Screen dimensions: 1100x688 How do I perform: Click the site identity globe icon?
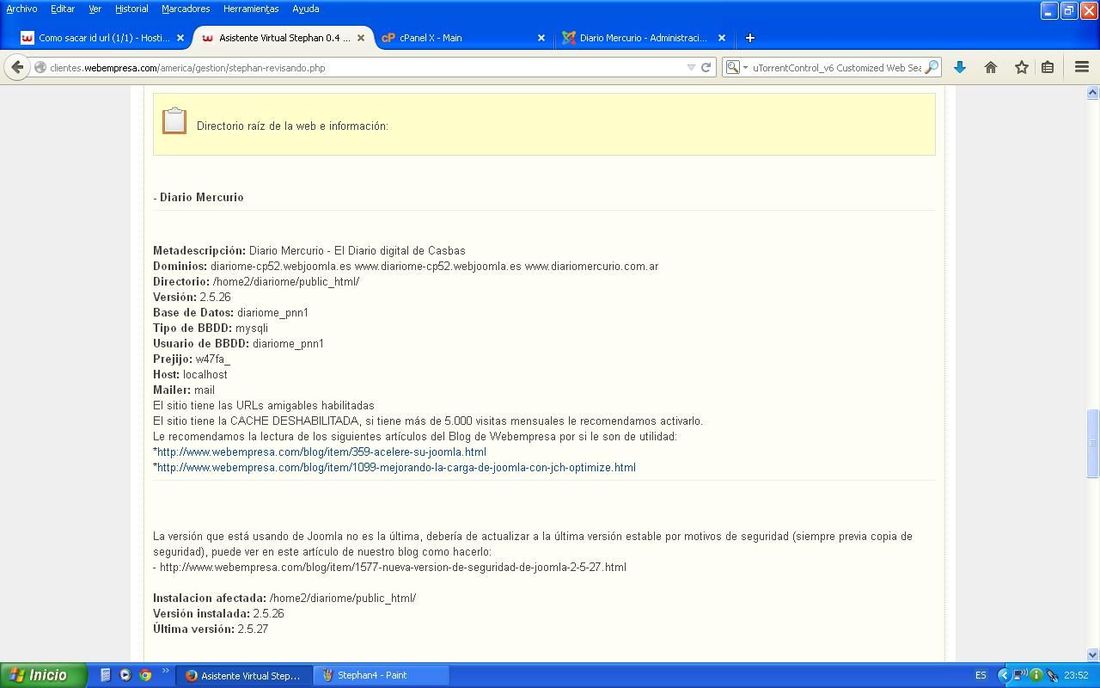pos(41,67)
